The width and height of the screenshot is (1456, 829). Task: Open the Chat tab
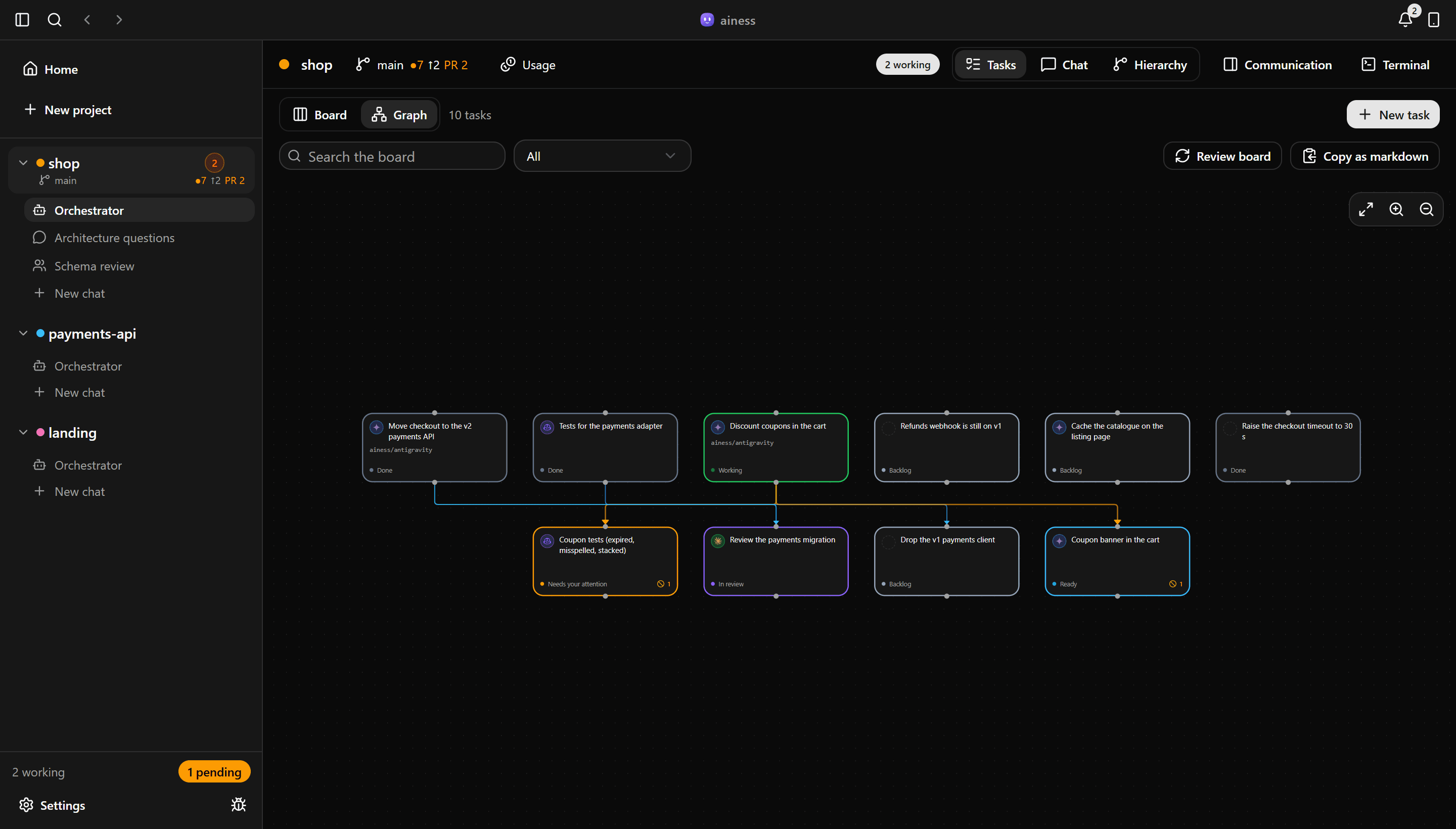(1064, 65)
